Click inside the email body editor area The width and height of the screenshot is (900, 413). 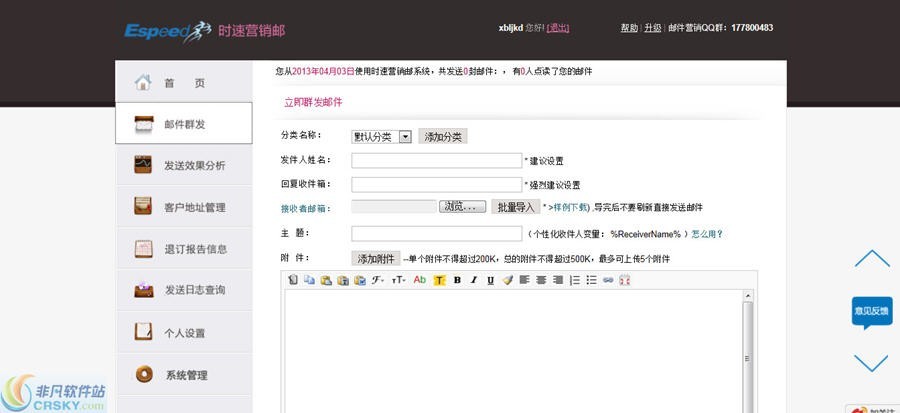point(514,351)
